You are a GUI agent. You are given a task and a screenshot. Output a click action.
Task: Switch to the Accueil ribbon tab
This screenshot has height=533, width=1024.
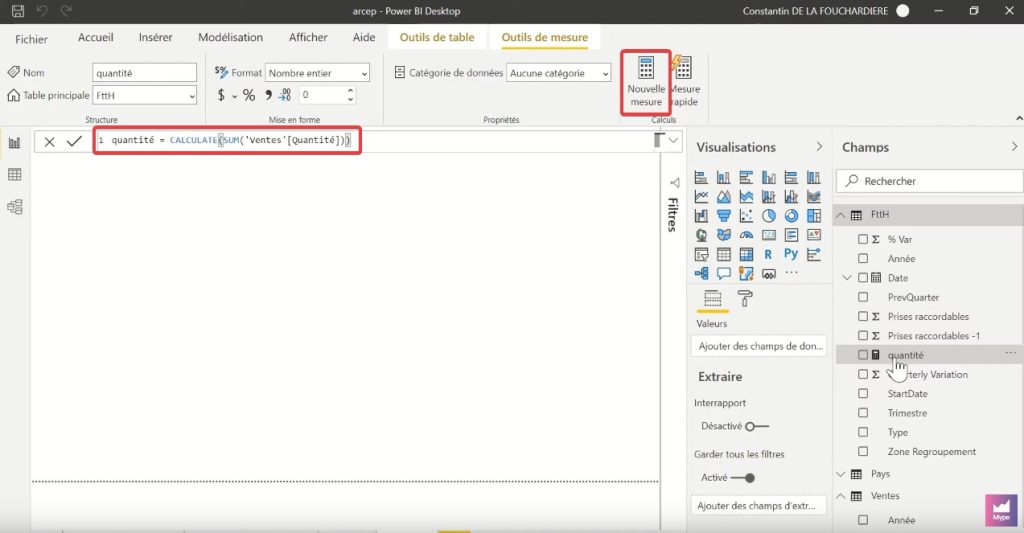point(95,37)
